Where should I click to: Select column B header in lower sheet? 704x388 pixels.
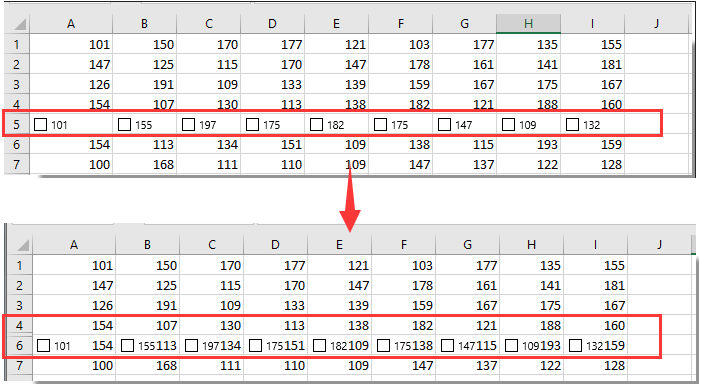coord(147,245)
